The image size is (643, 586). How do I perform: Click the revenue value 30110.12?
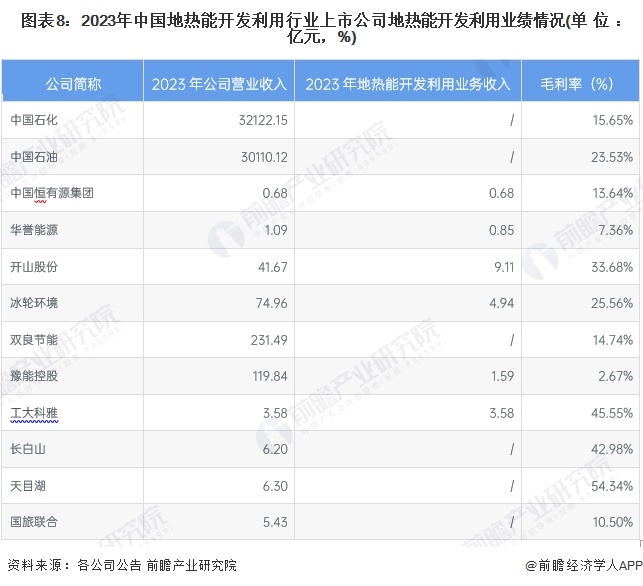264,157
